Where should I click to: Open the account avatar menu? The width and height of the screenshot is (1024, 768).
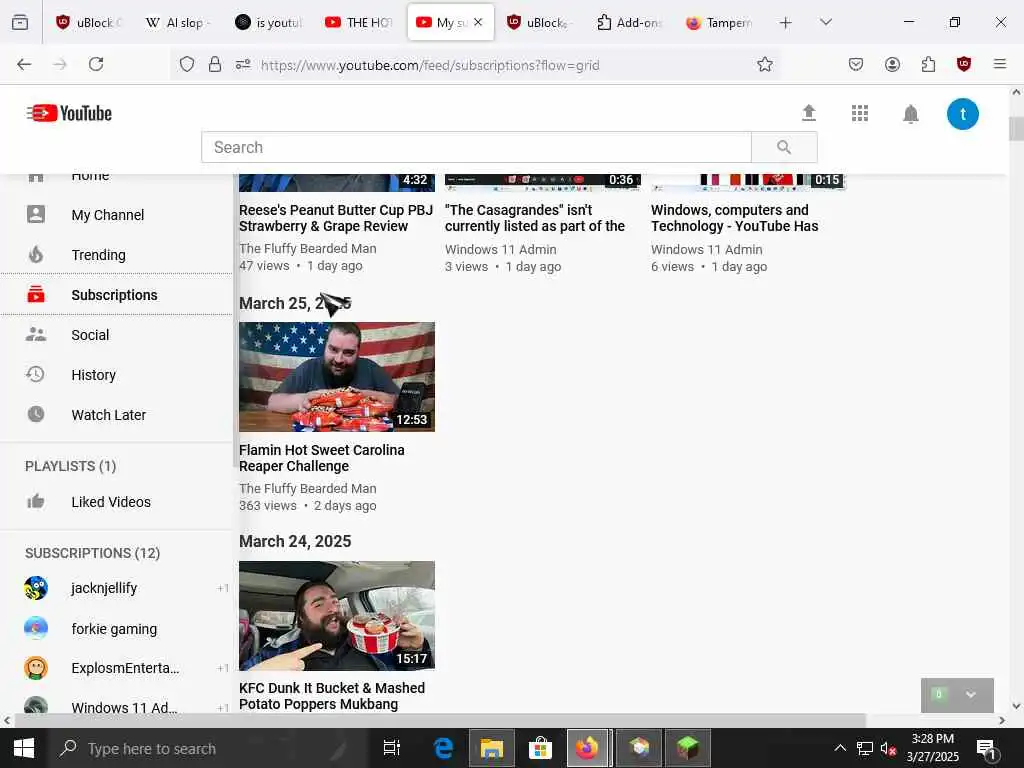pos(963,114)
